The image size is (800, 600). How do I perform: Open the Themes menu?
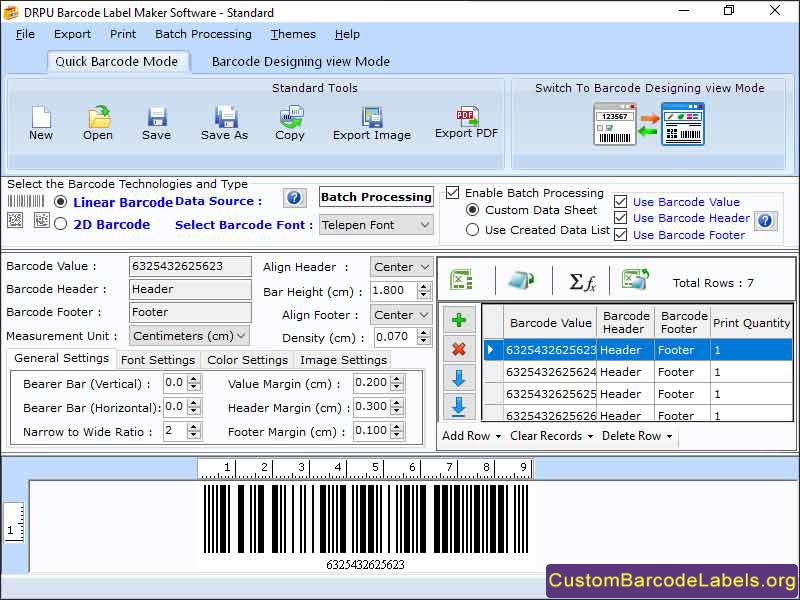click(x=293, y=34)
